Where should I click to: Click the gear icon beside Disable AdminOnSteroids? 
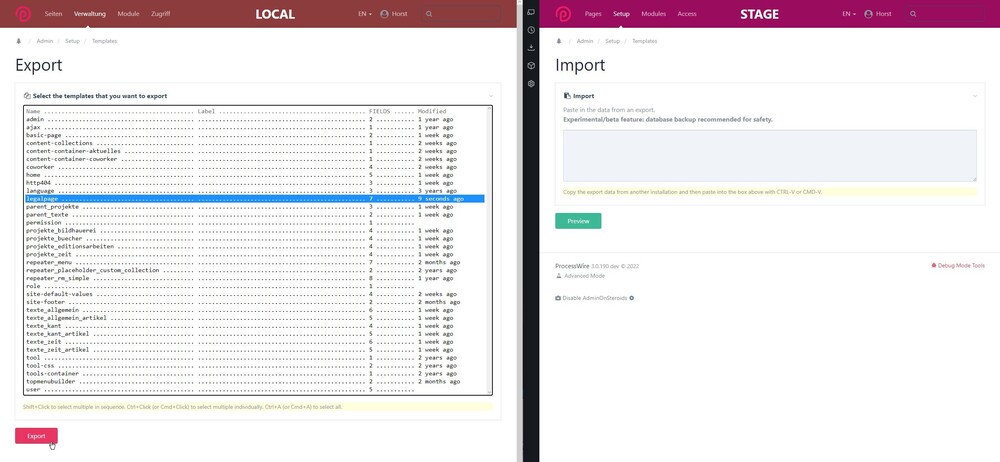pyautogui.click(x=632, y=298)
